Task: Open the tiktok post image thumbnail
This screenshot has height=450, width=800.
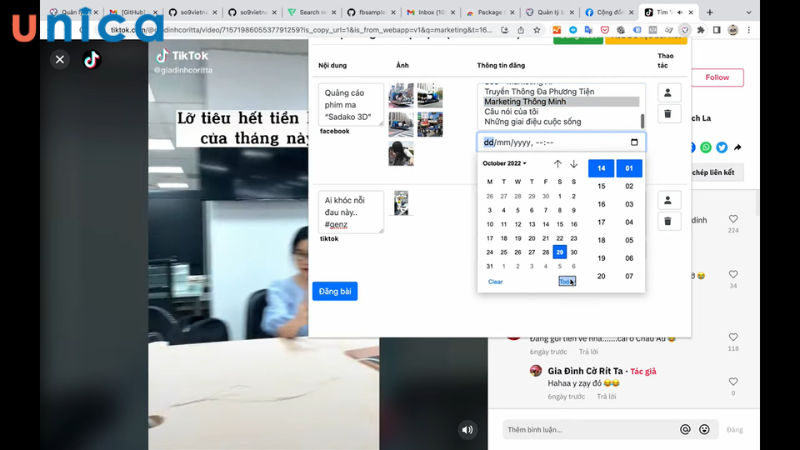Action: coord(401,203)
